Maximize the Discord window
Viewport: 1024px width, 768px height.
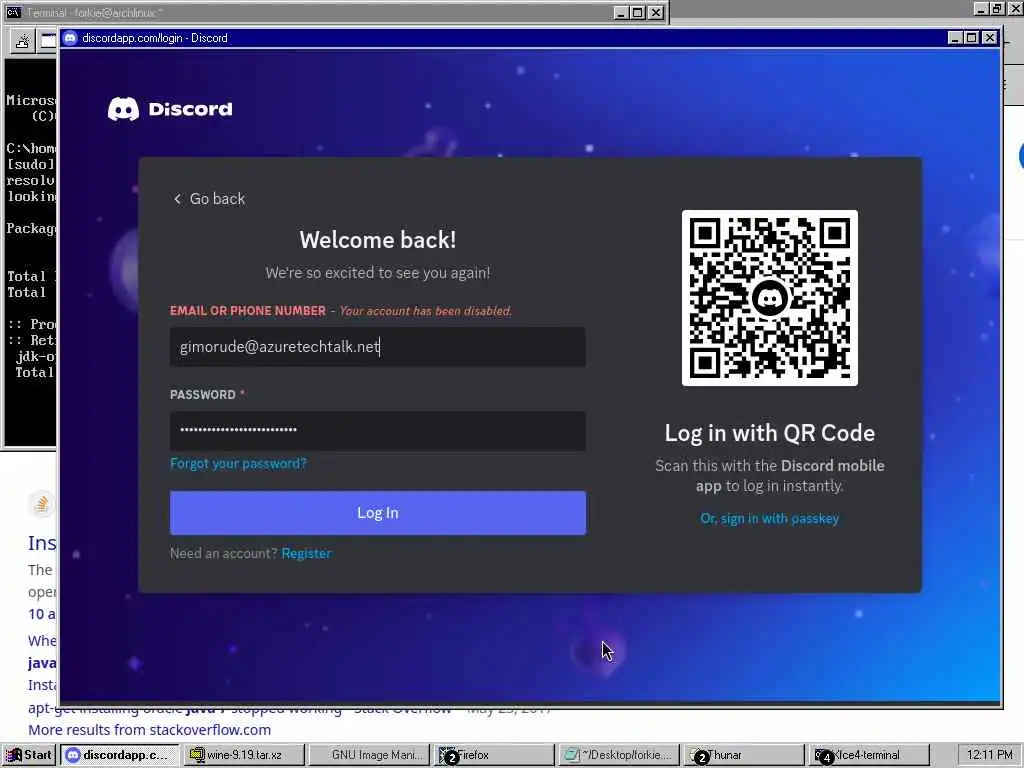pyautogui.click(x=972, y=38)
